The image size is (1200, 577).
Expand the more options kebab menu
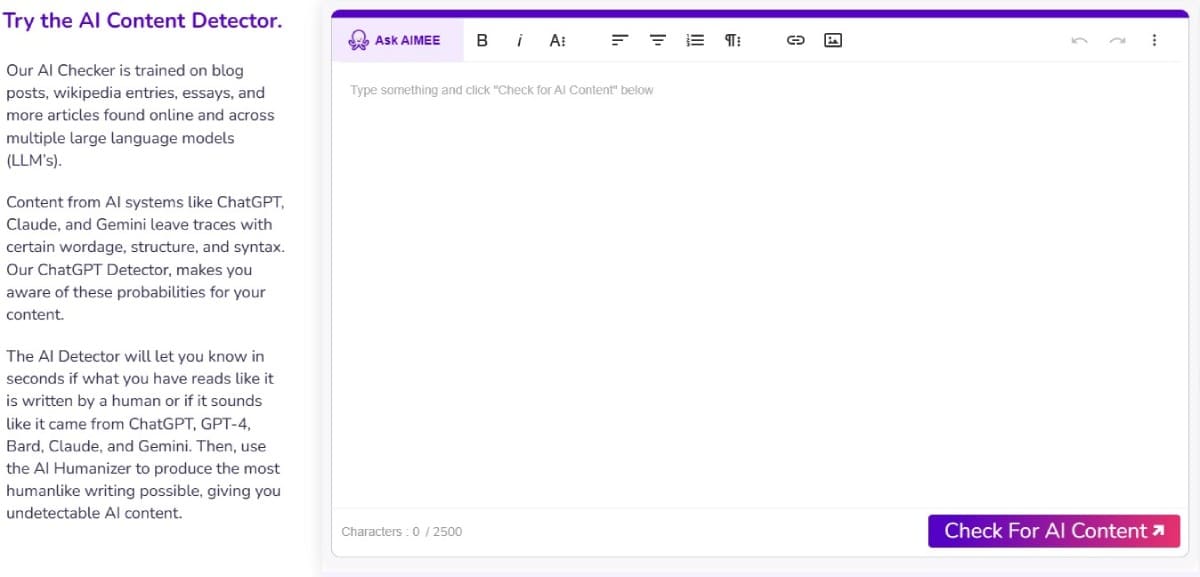point(1154,41)
